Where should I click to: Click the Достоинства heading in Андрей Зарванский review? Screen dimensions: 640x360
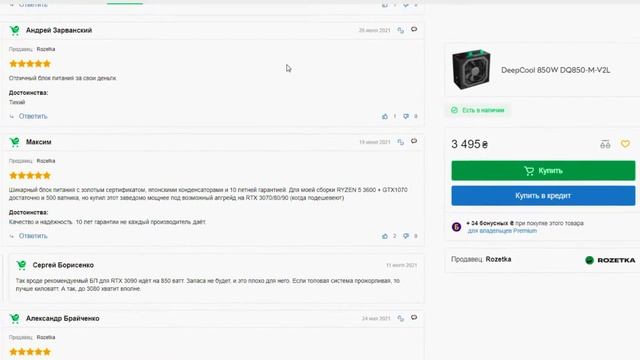click(29, 93)
